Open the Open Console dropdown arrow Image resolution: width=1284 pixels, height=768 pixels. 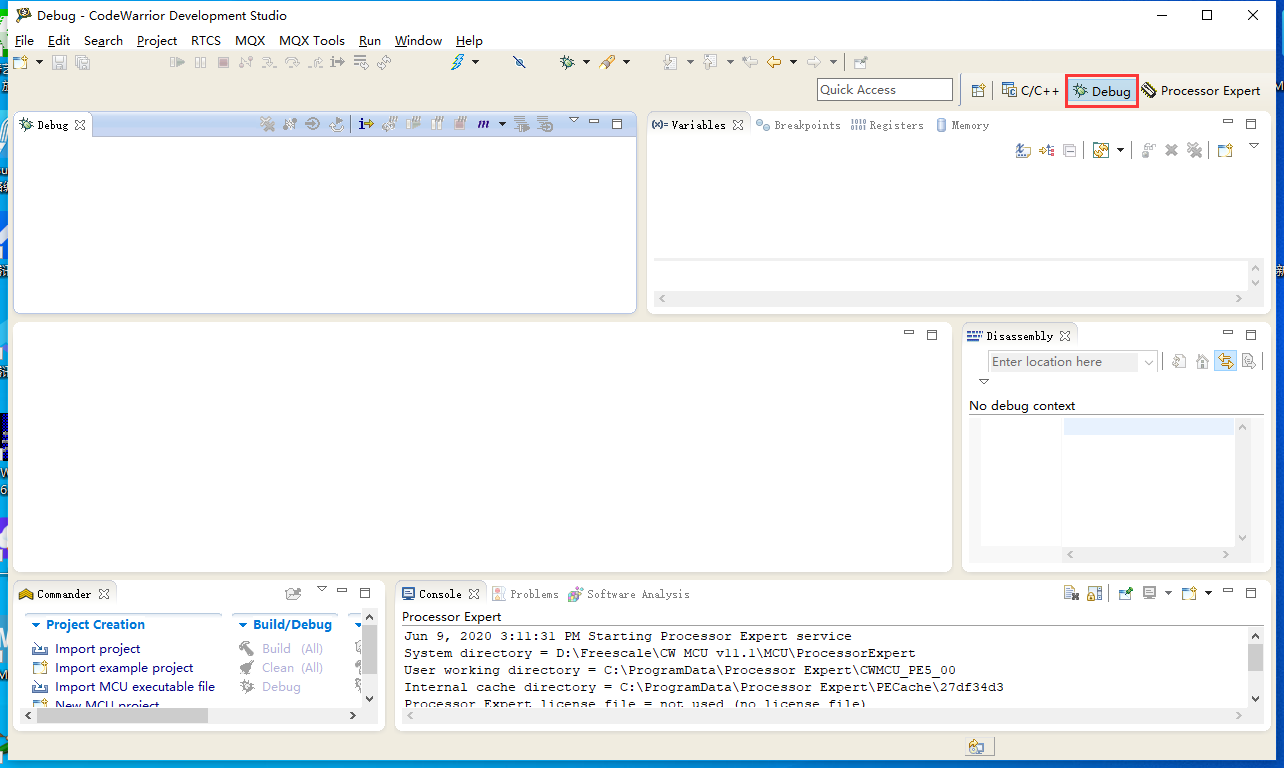[x=1208, y=593]
